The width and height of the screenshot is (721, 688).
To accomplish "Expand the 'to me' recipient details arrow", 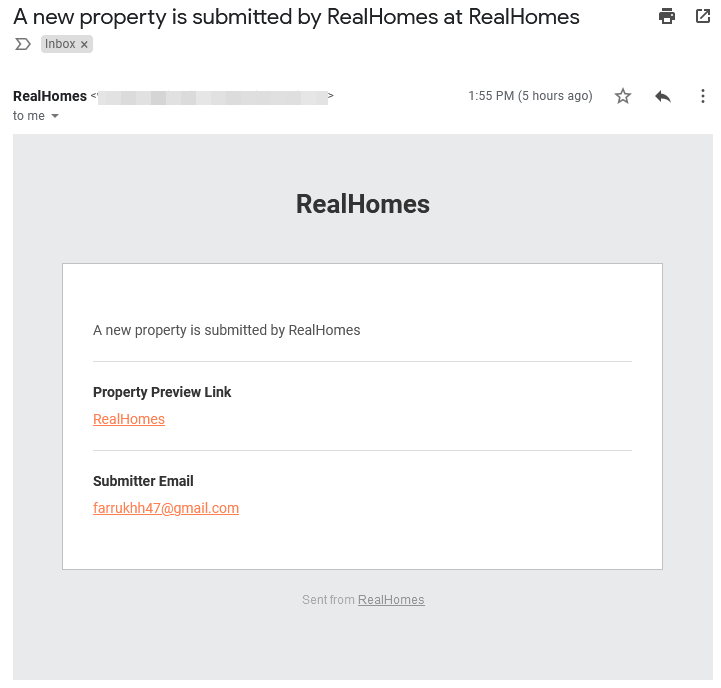I will click(x=55, y=116).
